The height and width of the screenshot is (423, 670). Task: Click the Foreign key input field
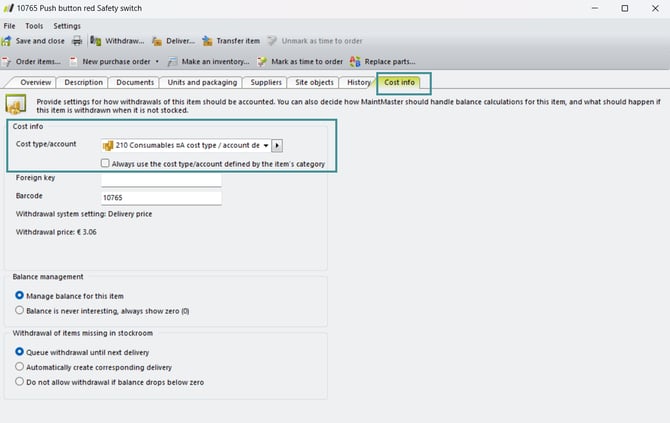160,179
